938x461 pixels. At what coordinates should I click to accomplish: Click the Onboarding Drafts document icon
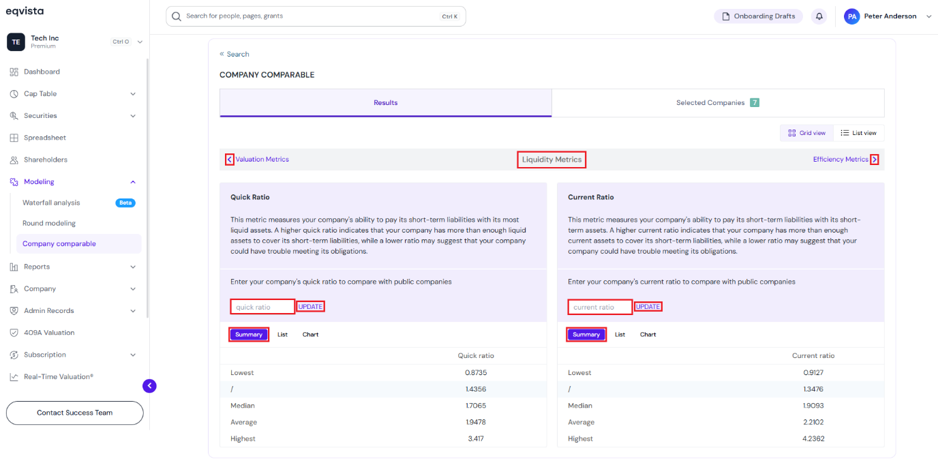pyautogui.click(x=726, y=16)
